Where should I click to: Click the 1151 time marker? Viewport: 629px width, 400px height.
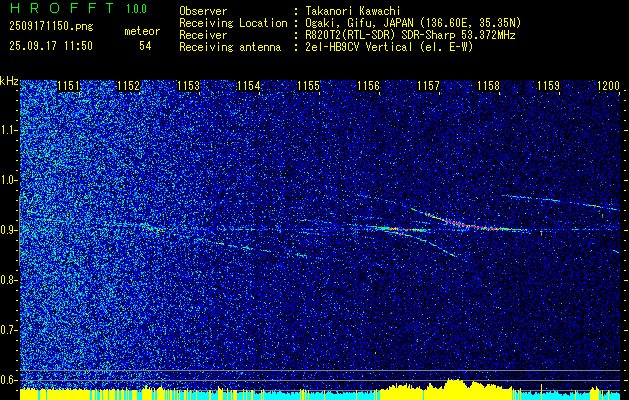pos(69,86)
